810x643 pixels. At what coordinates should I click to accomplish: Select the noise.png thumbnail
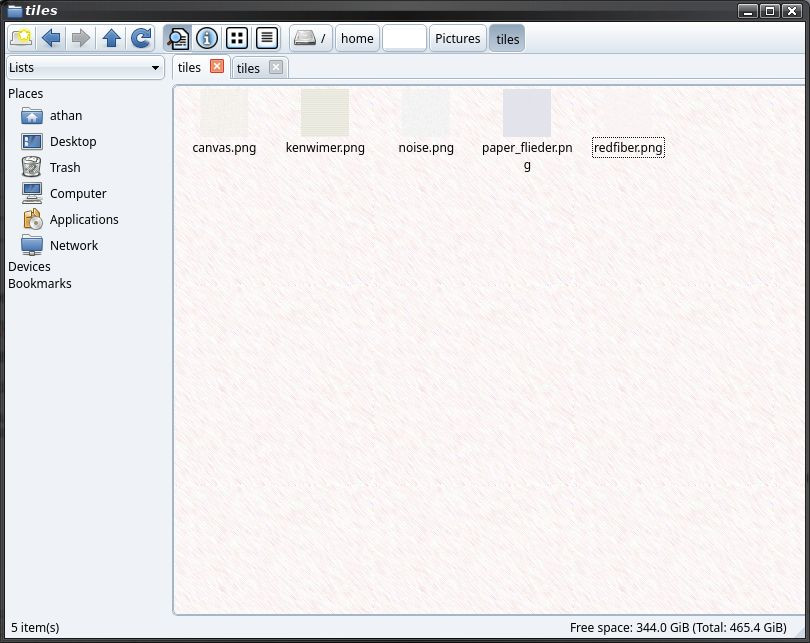tap(426, 112)
